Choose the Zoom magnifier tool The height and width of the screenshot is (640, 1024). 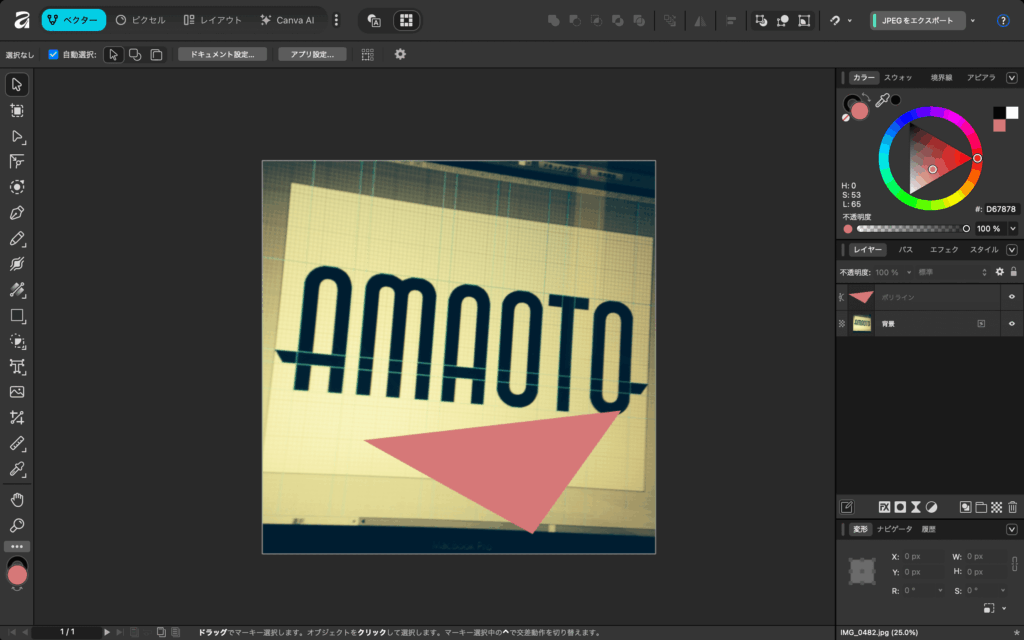(17, 525)
